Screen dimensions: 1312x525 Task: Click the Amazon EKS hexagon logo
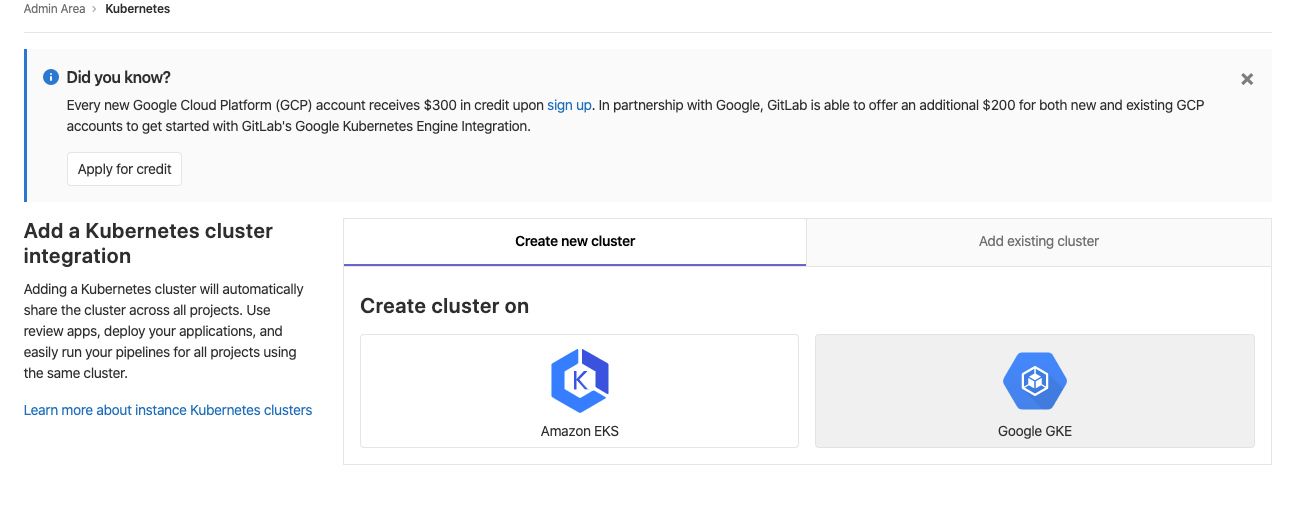click(579, 381)
